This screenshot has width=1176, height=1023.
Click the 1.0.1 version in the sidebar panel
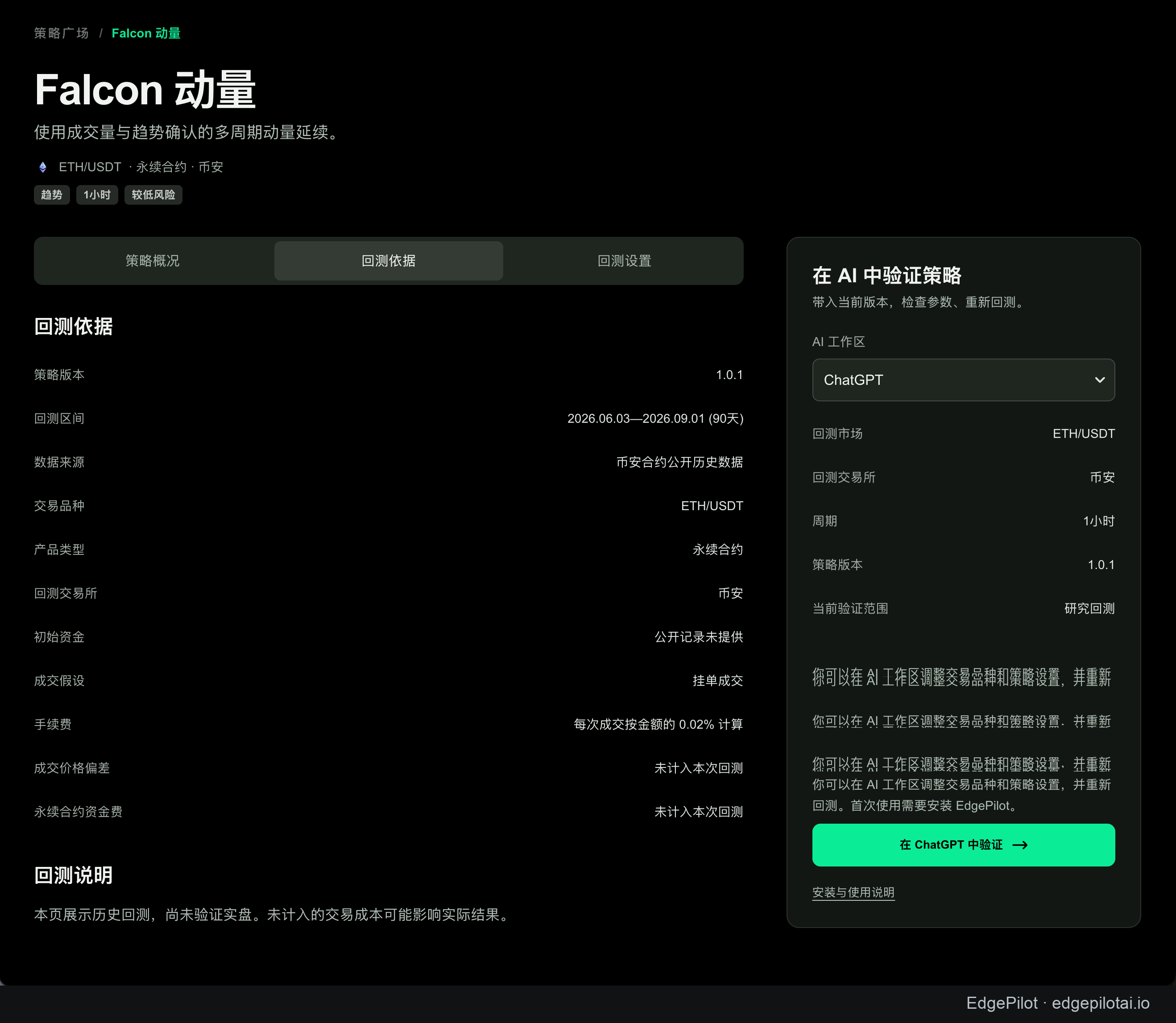click(x=1101, y=565)
